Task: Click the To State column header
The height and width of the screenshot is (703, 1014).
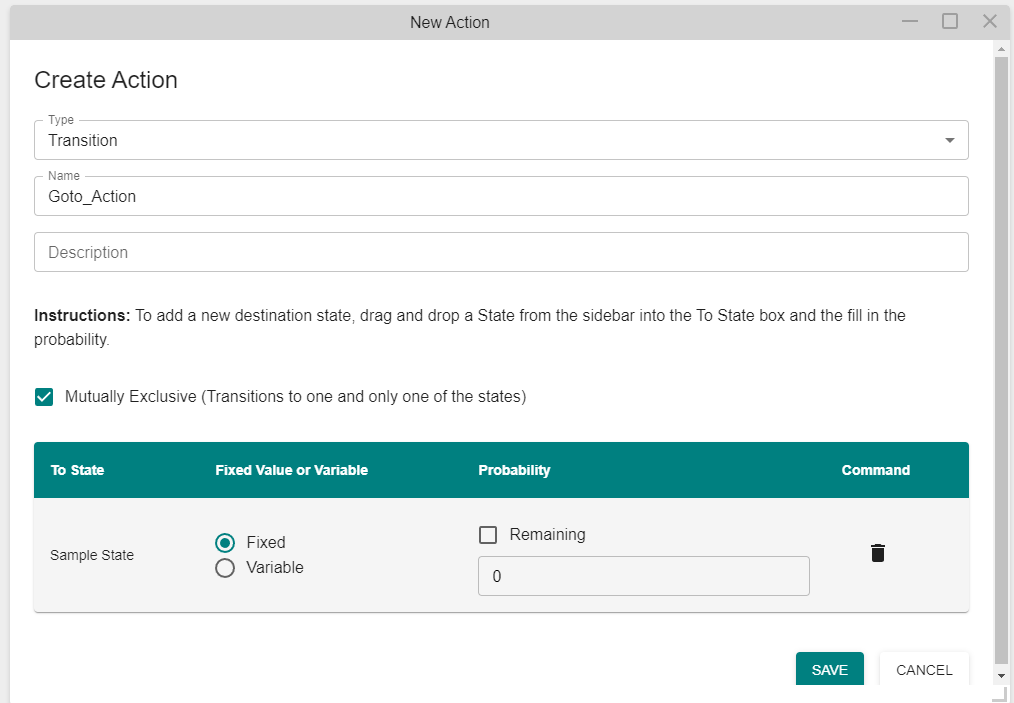Action: click(78, 470)
